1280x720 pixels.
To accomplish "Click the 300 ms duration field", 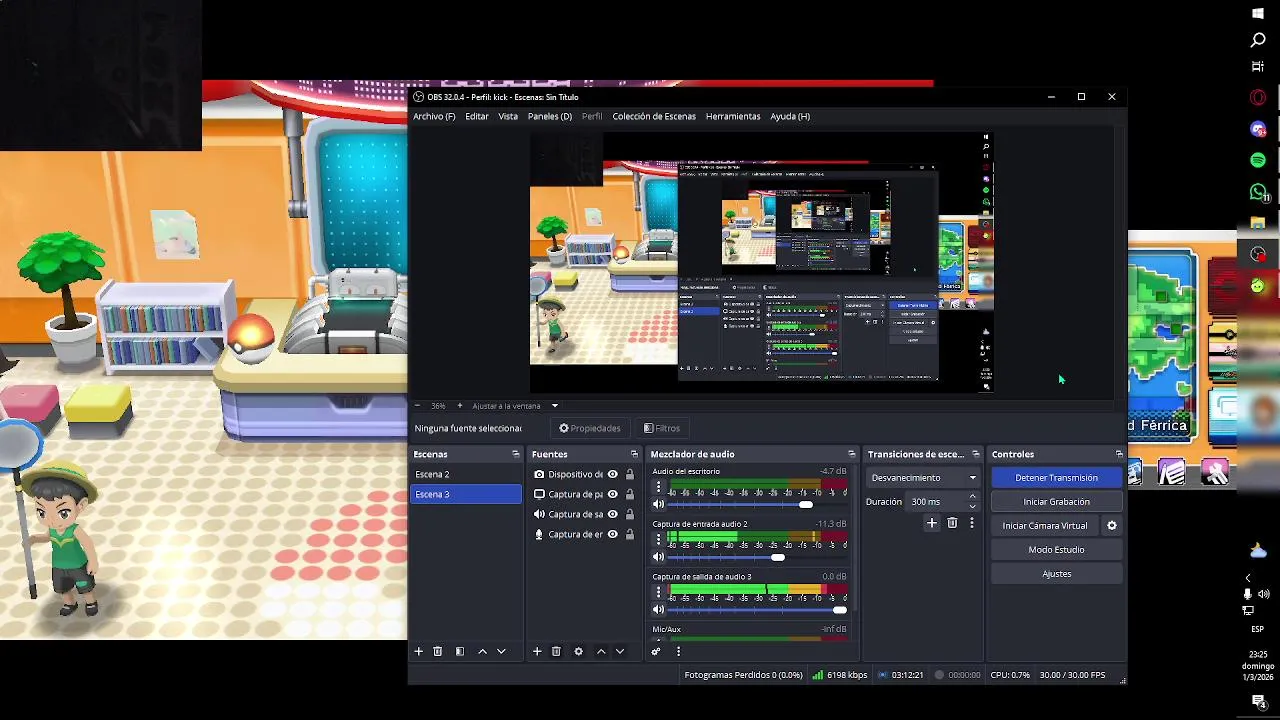I will (936, 502).
